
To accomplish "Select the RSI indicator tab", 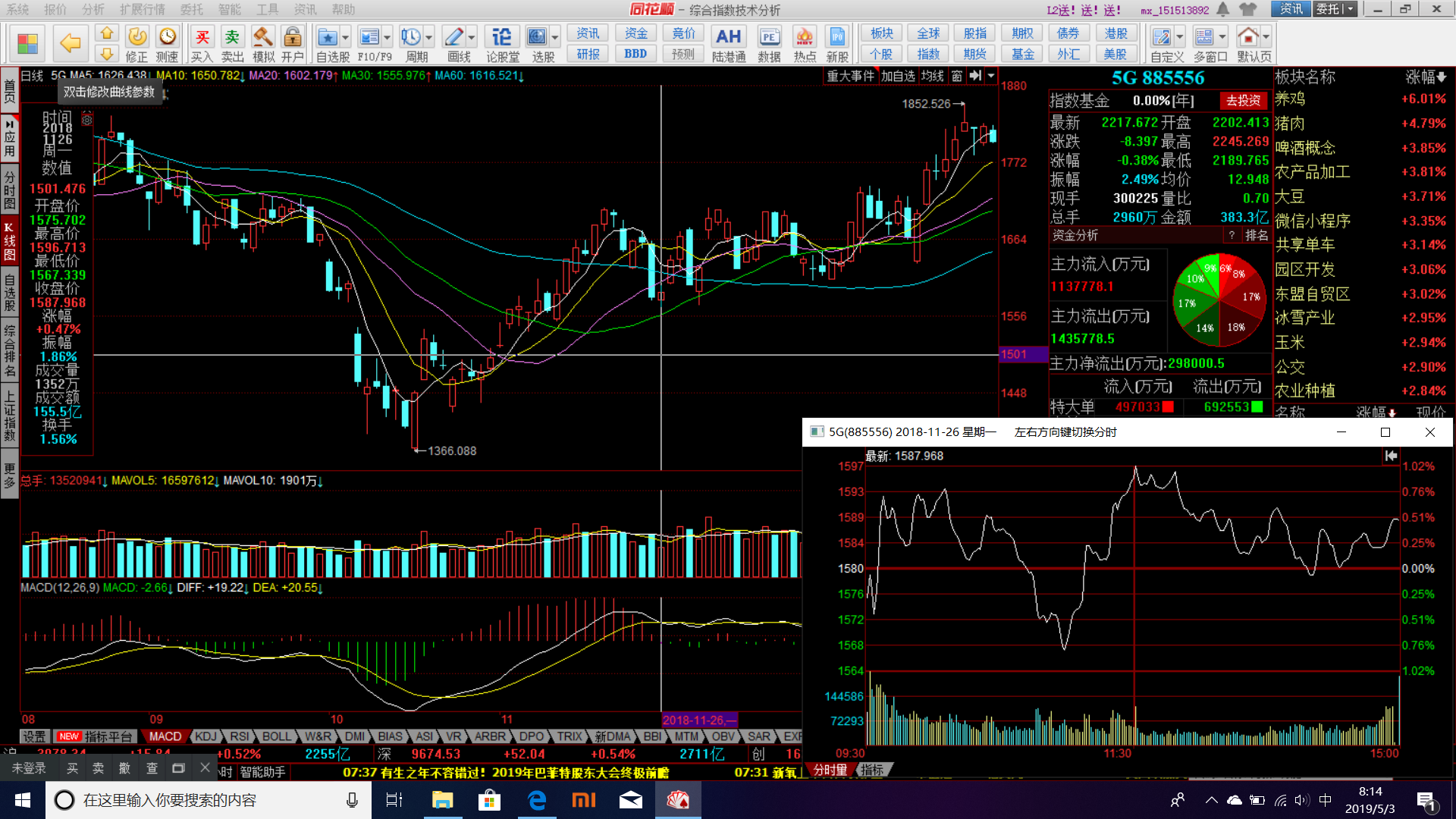I will (240, 736).
